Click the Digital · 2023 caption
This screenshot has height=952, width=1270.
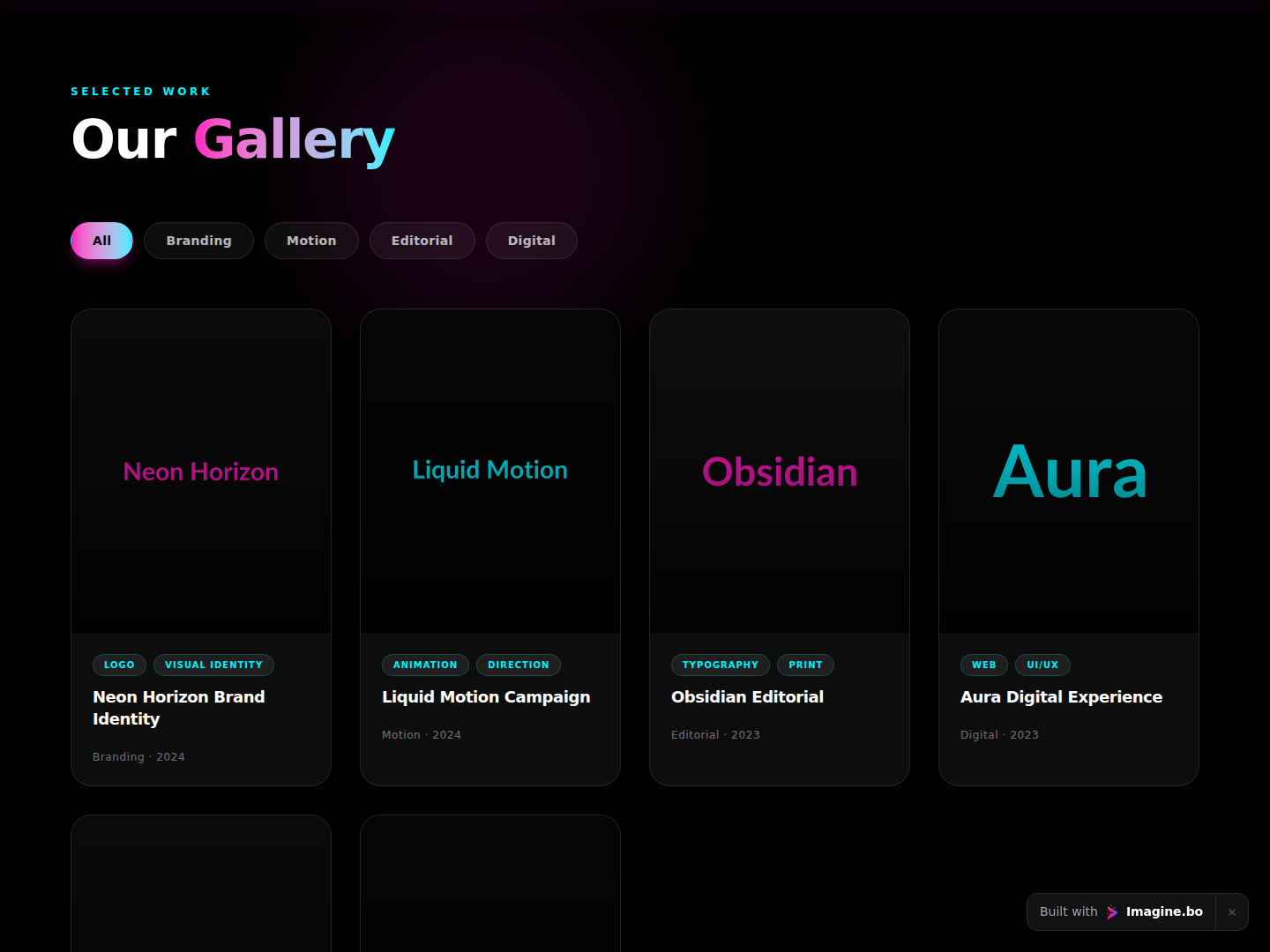click(x=999, y=735)
